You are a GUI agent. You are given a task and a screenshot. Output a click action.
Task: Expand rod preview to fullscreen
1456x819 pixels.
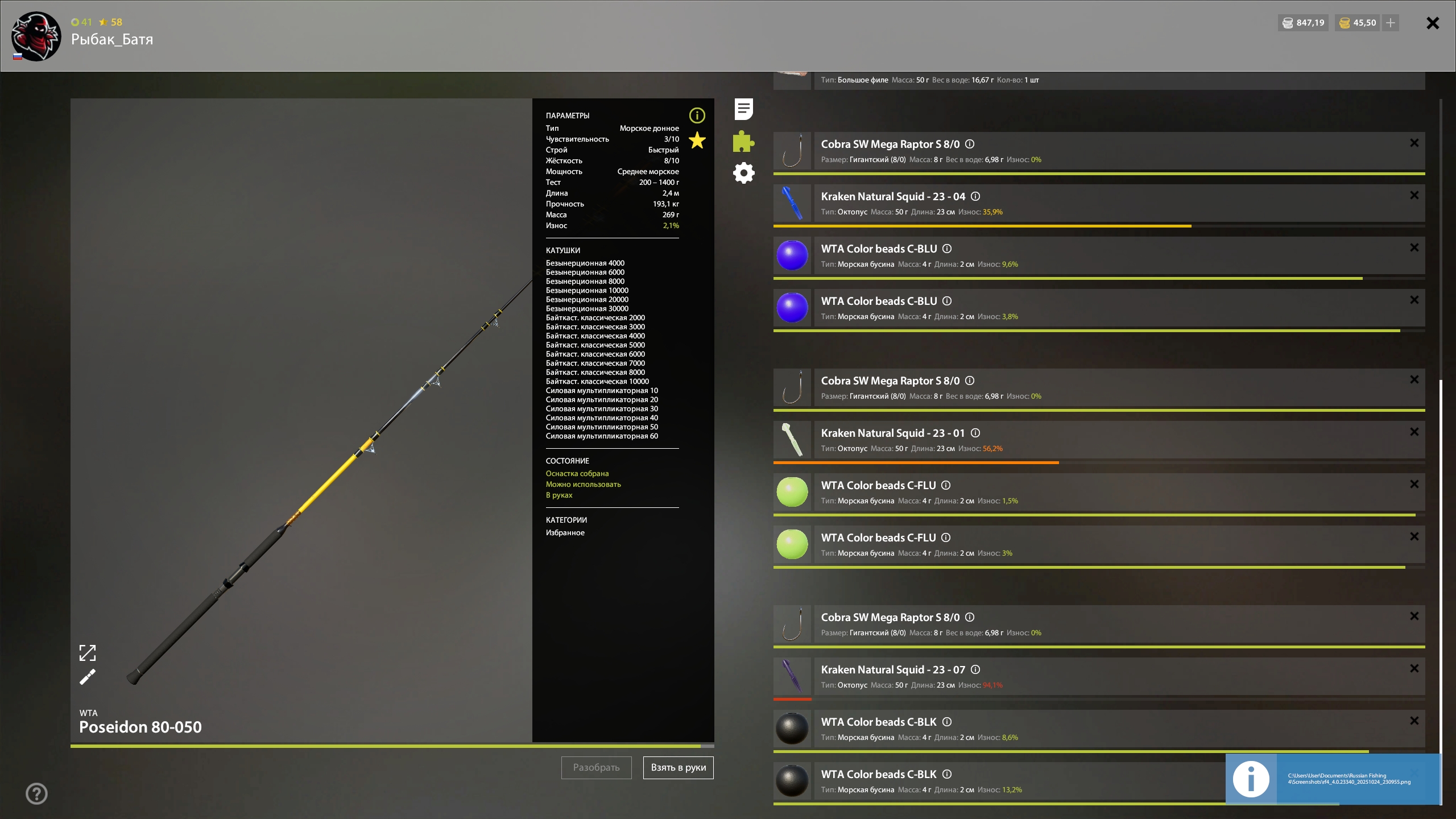pyautogui.click(x=88, y=653)
